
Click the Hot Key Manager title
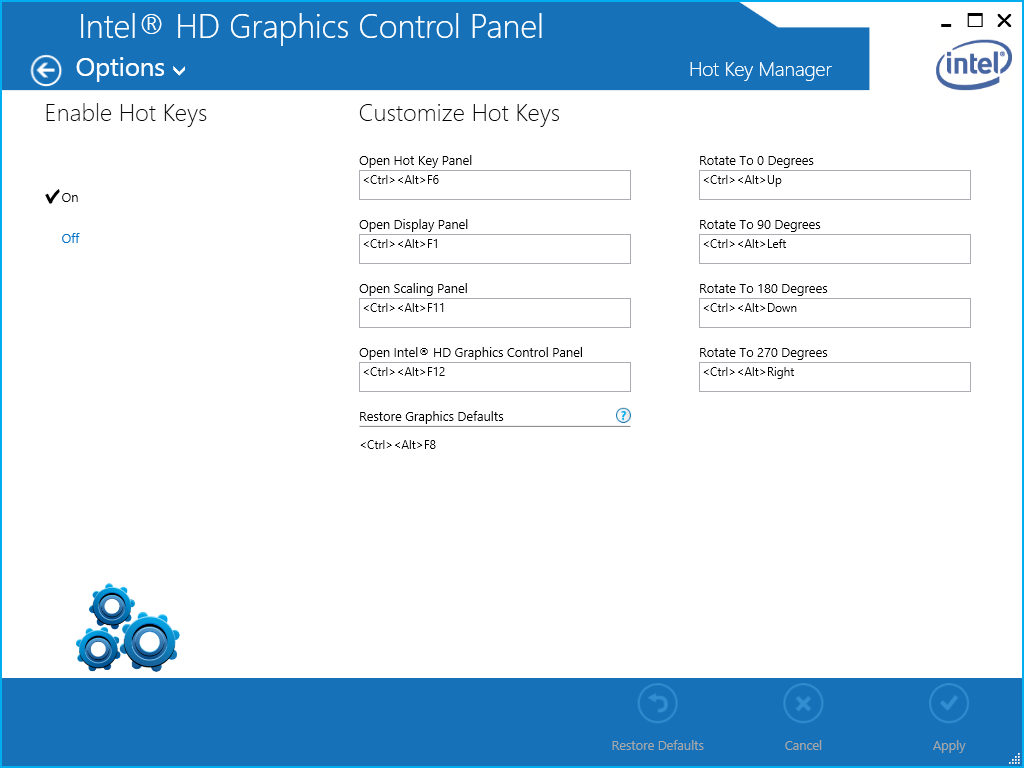760,70
